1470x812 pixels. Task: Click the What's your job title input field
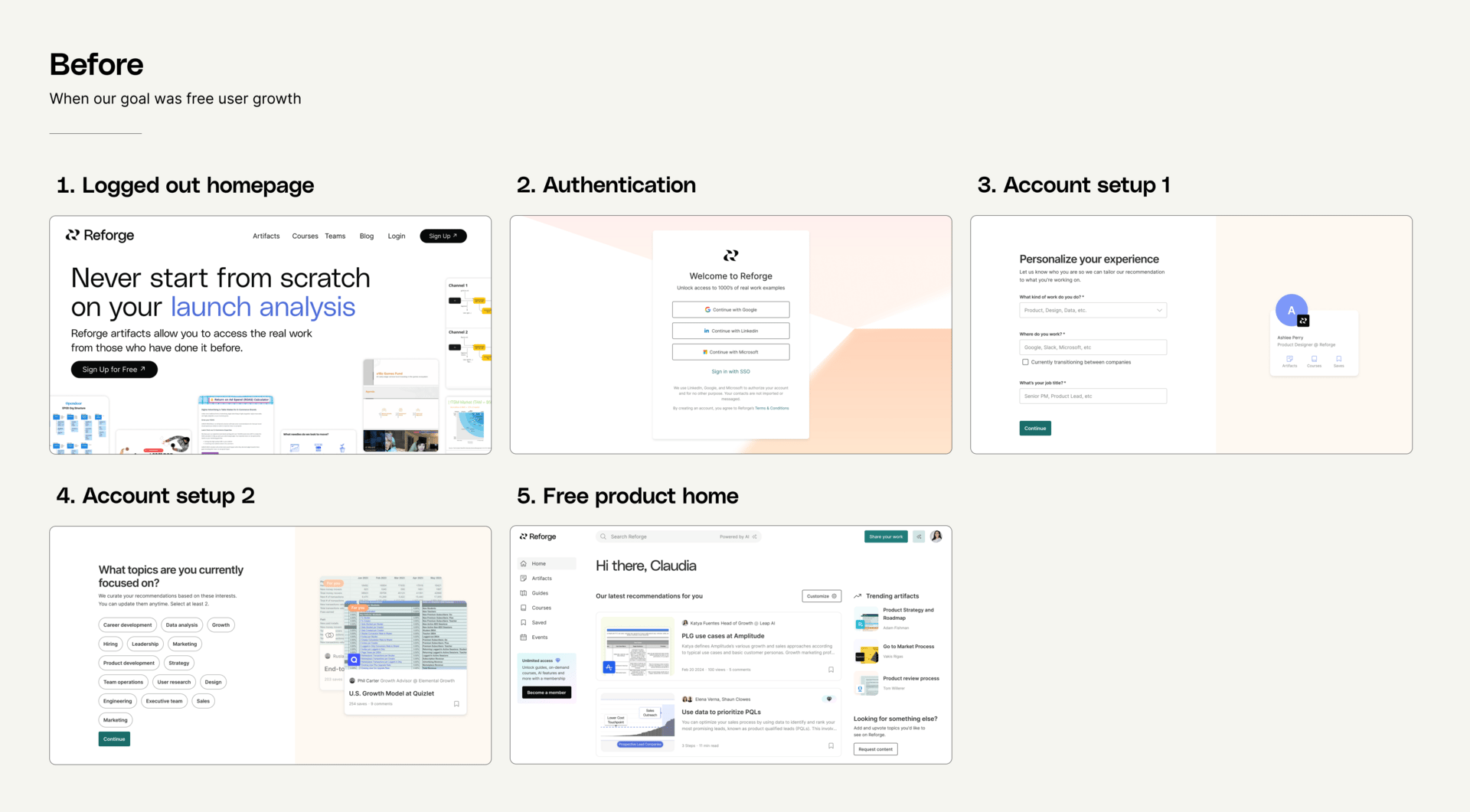click(x=1093, y=396)
